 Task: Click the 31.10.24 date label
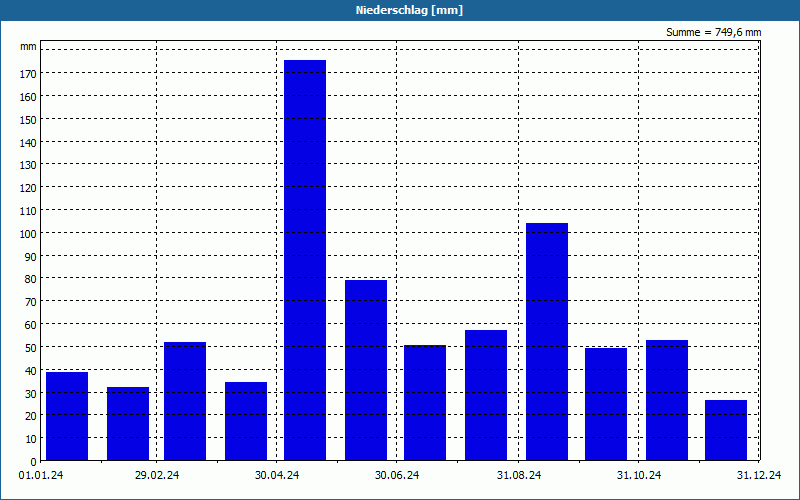(639, 476)
